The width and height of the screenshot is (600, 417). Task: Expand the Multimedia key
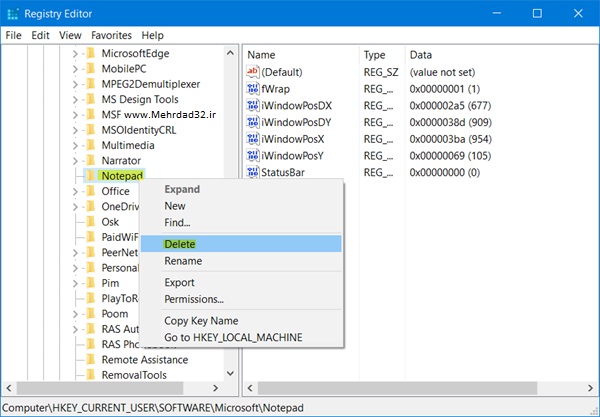click(x=75, y=145)
